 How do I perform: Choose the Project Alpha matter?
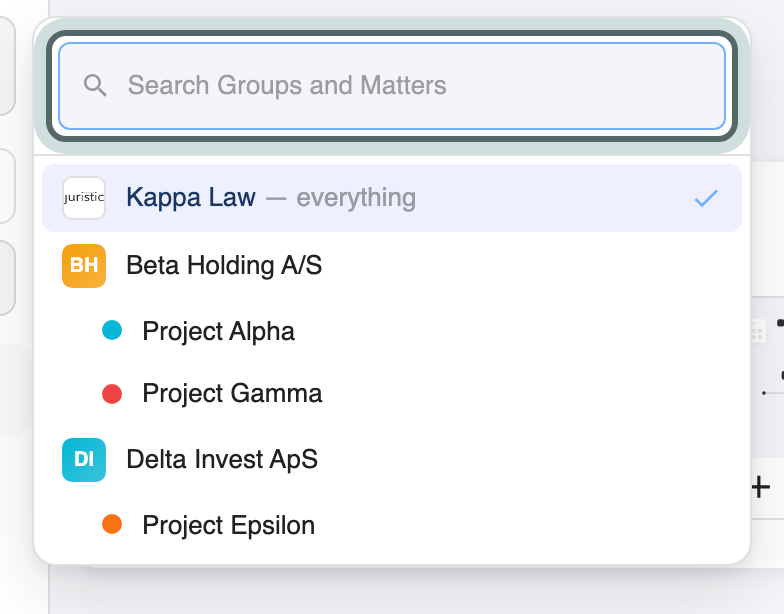(392, 331)
